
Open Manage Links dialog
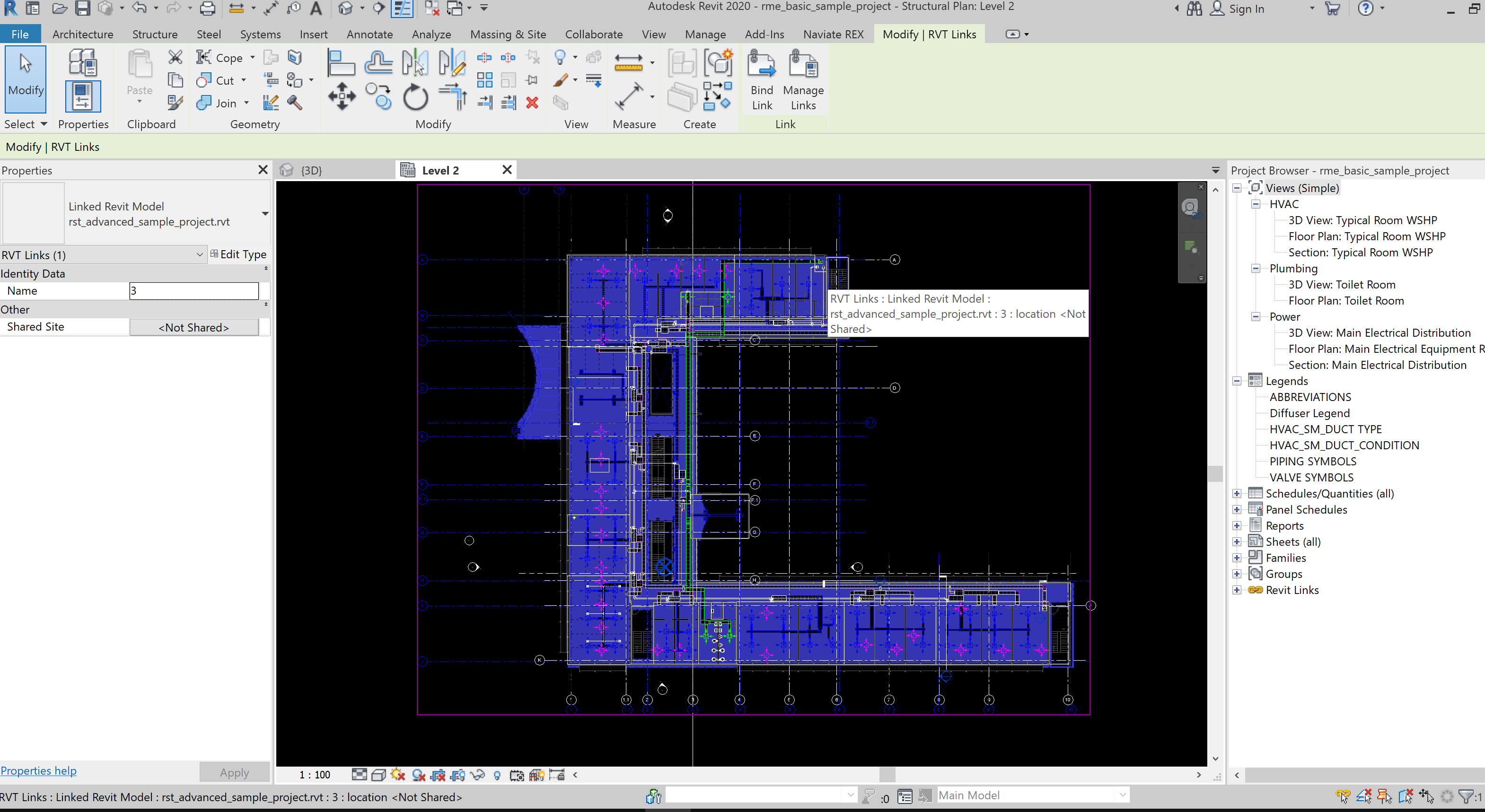pos(803,80)
